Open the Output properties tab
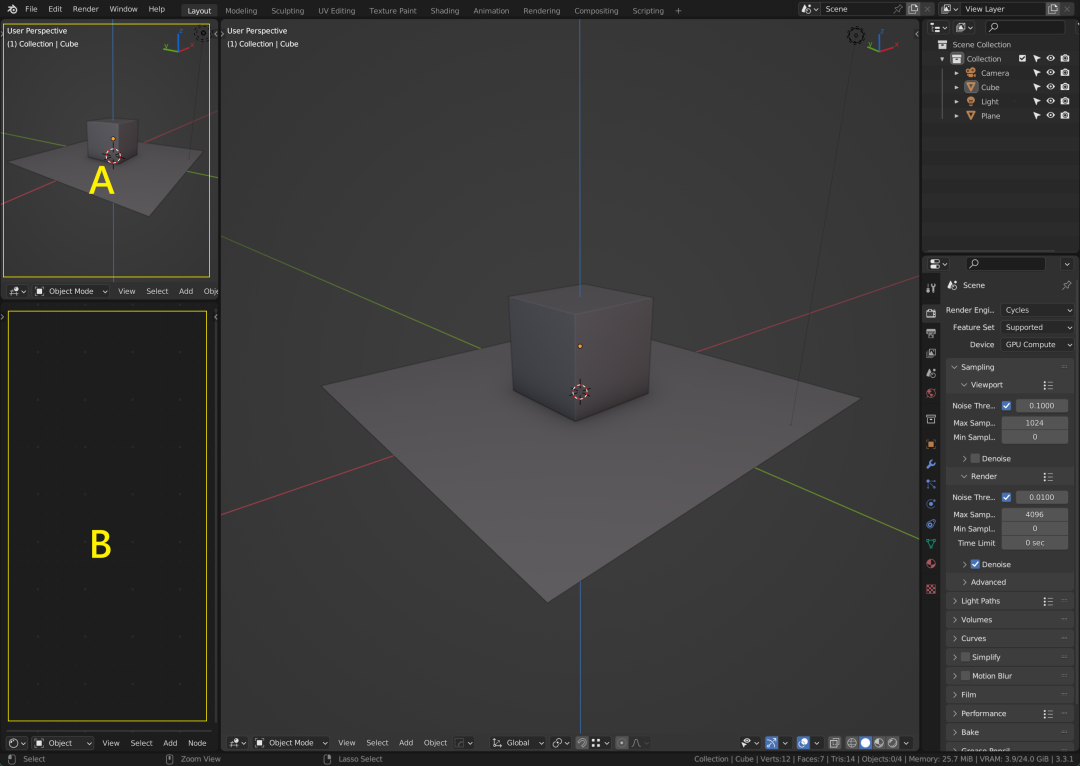The width and height of the screenshot is (1080, 766). point(931,333)
